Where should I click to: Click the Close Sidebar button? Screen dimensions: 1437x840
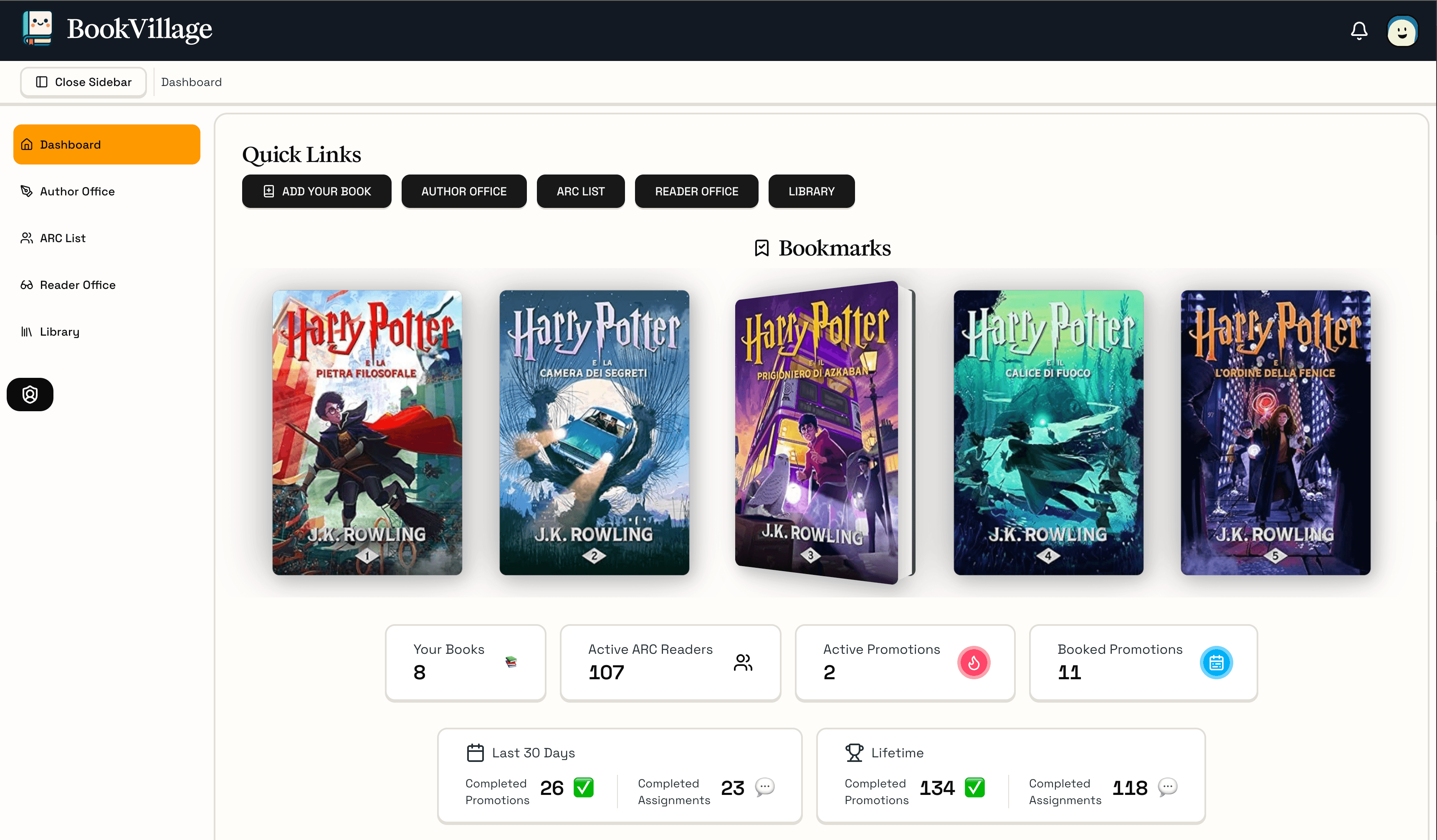84,82
